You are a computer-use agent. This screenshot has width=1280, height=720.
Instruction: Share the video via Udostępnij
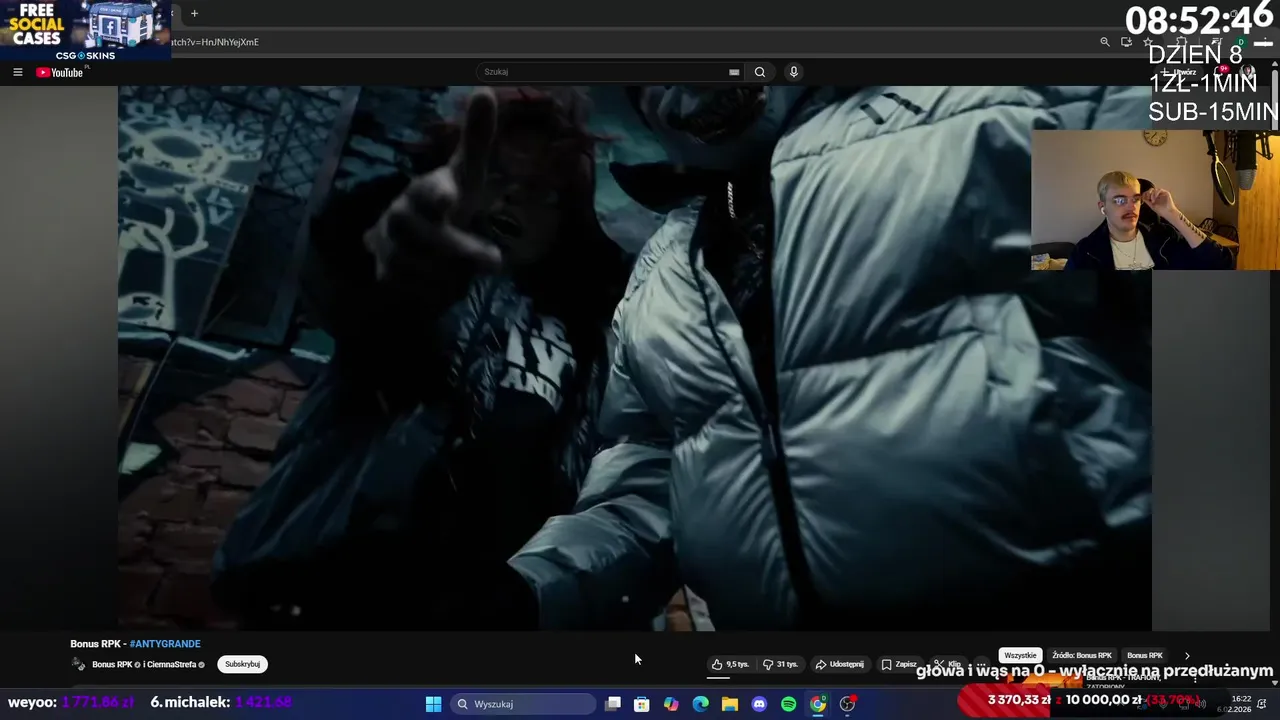(x=839, y=664)
